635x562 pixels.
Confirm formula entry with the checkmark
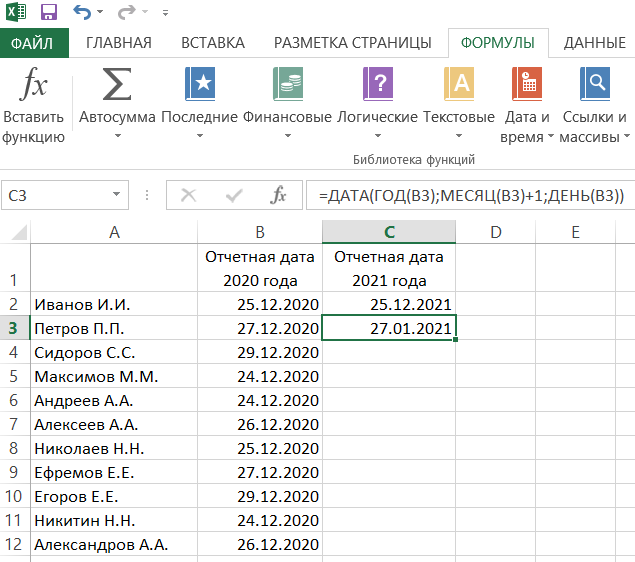click(234, 196)
